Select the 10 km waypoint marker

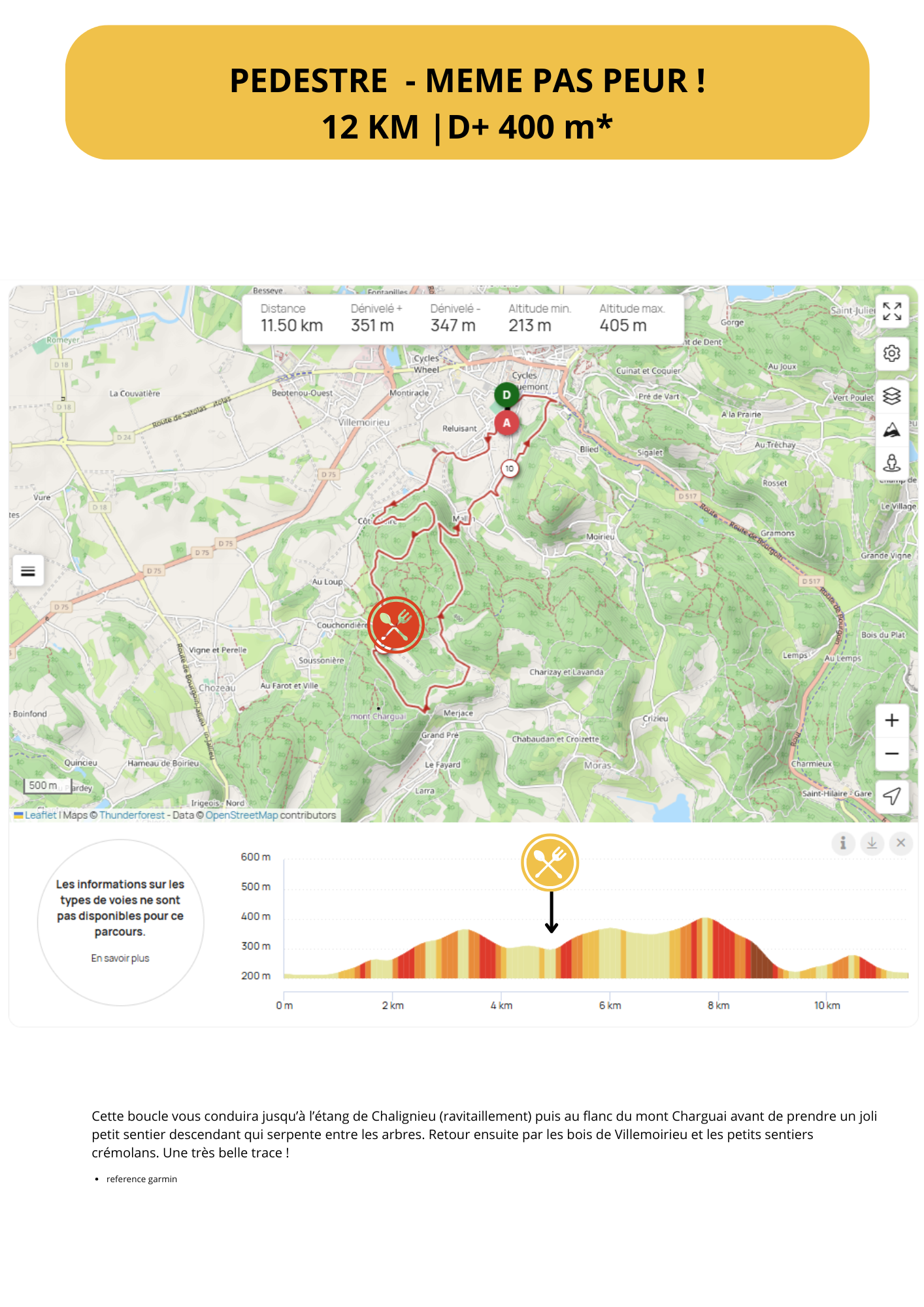click(x=509, y=469)
